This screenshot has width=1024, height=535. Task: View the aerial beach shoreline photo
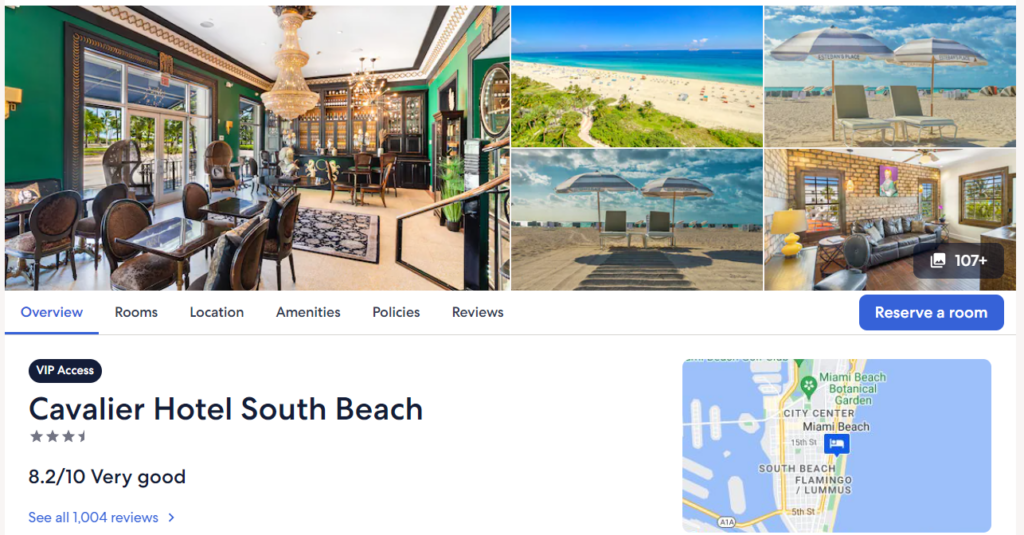(x=637, y=76)
